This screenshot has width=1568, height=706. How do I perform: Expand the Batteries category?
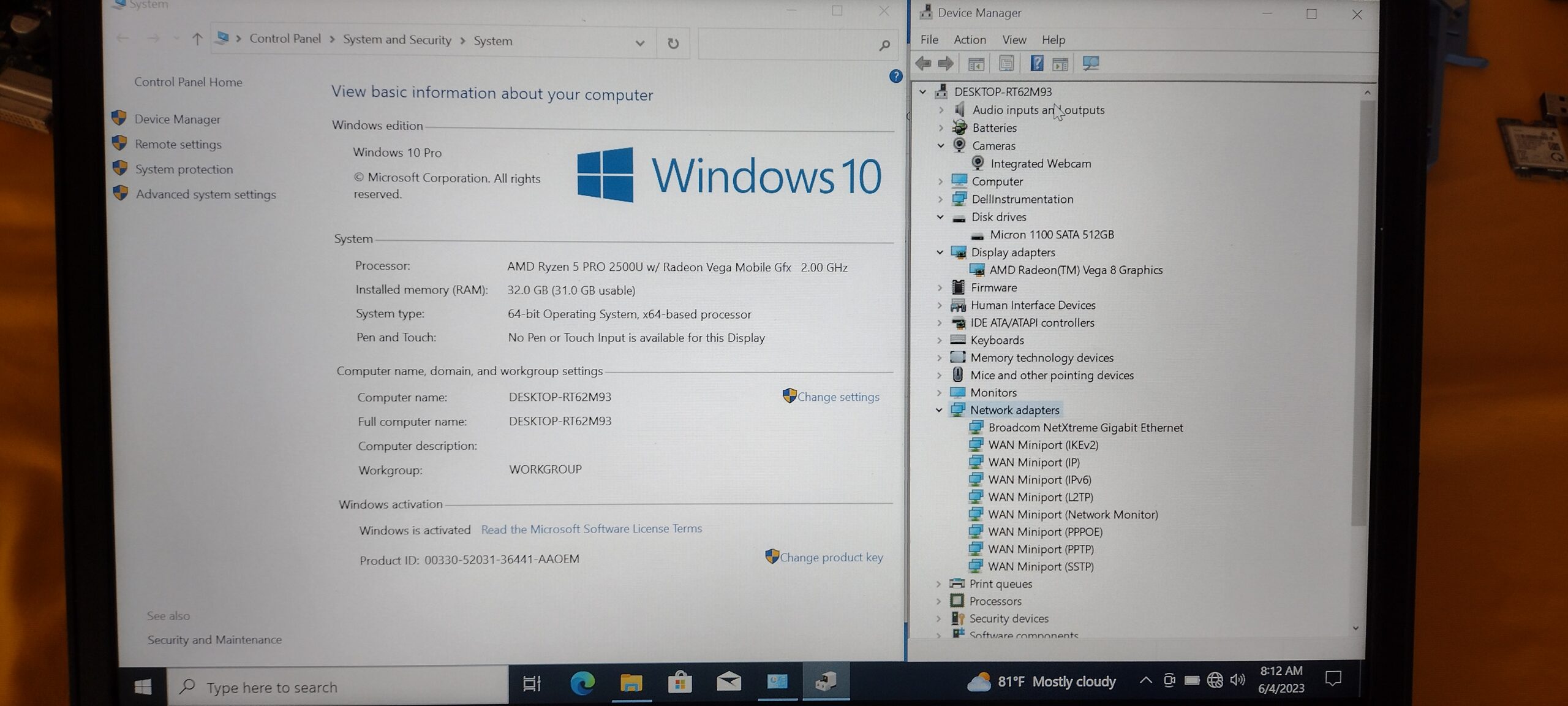(x=941, y=128)
